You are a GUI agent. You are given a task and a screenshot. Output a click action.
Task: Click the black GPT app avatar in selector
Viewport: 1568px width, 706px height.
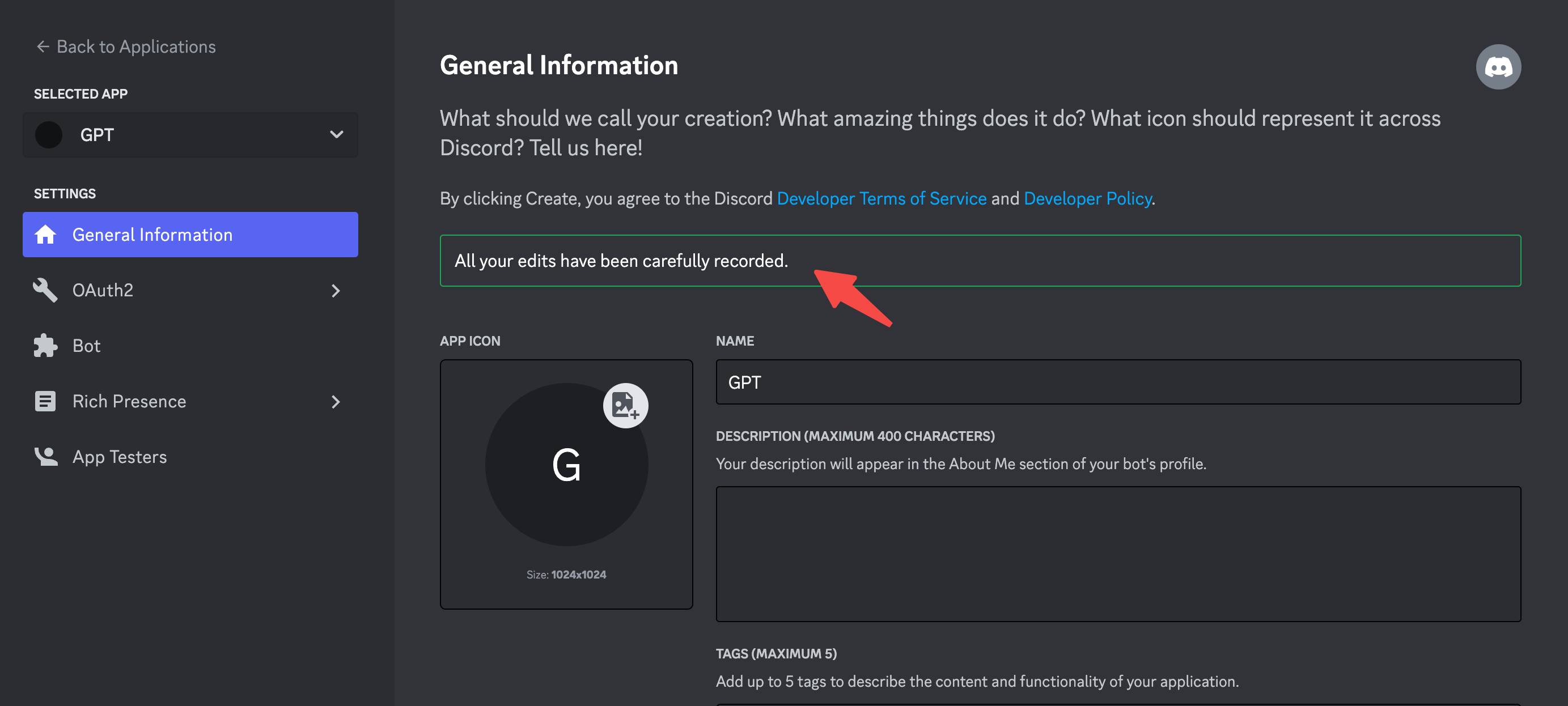click(49, 134)
